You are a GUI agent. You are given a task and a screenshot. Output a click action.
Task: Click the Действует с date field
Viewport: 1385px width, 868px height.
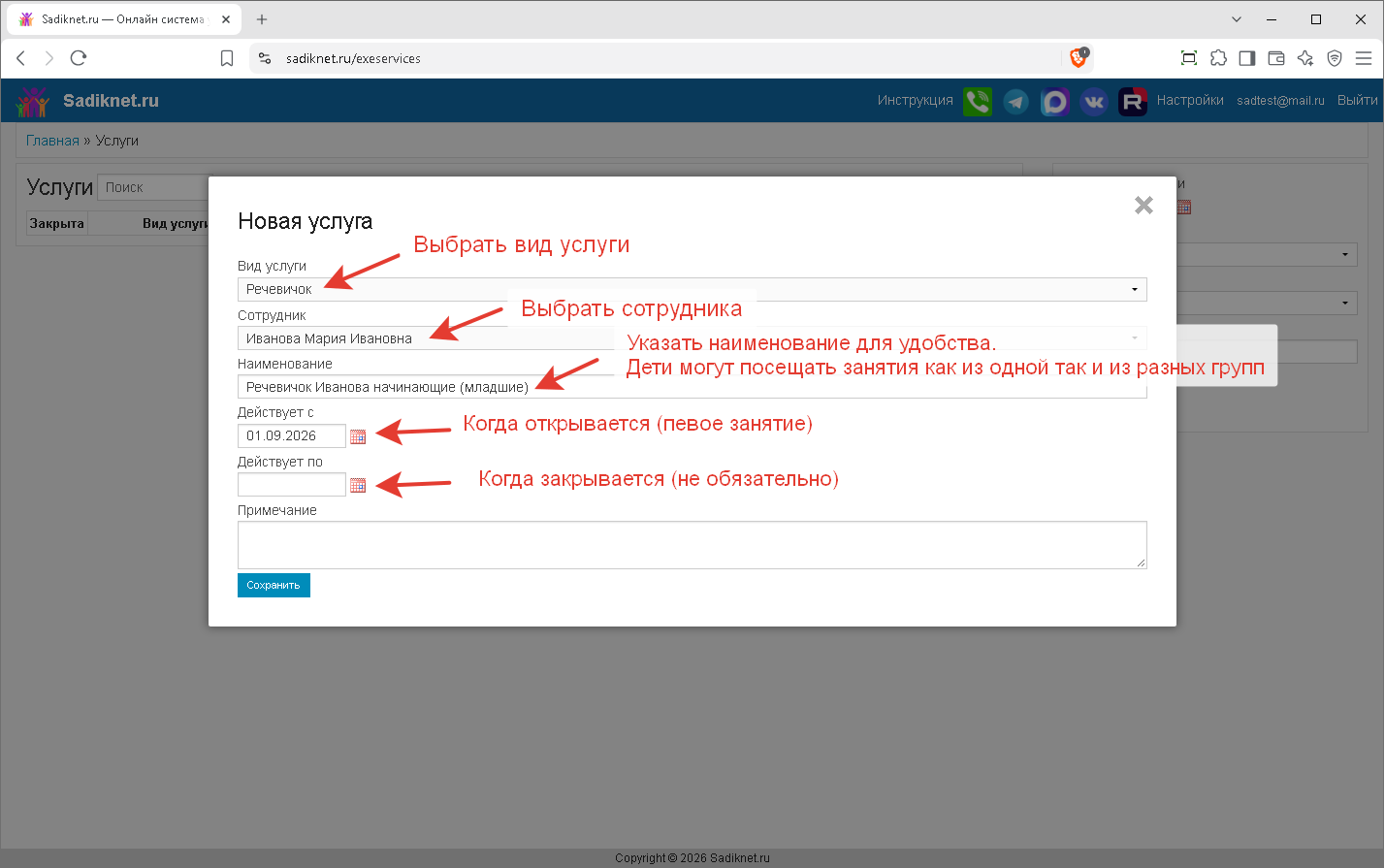[292, 436]
